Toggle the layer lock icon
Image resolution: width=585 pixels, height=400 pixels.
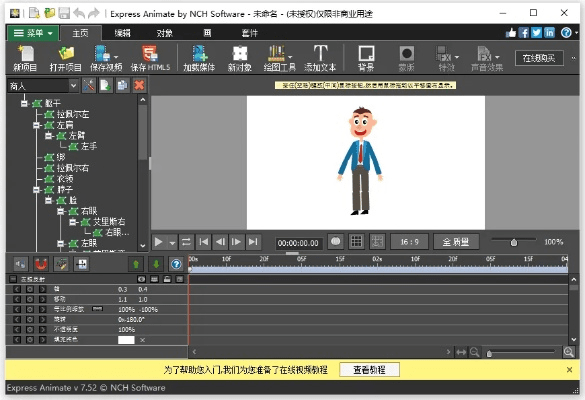tap(167, 279)
